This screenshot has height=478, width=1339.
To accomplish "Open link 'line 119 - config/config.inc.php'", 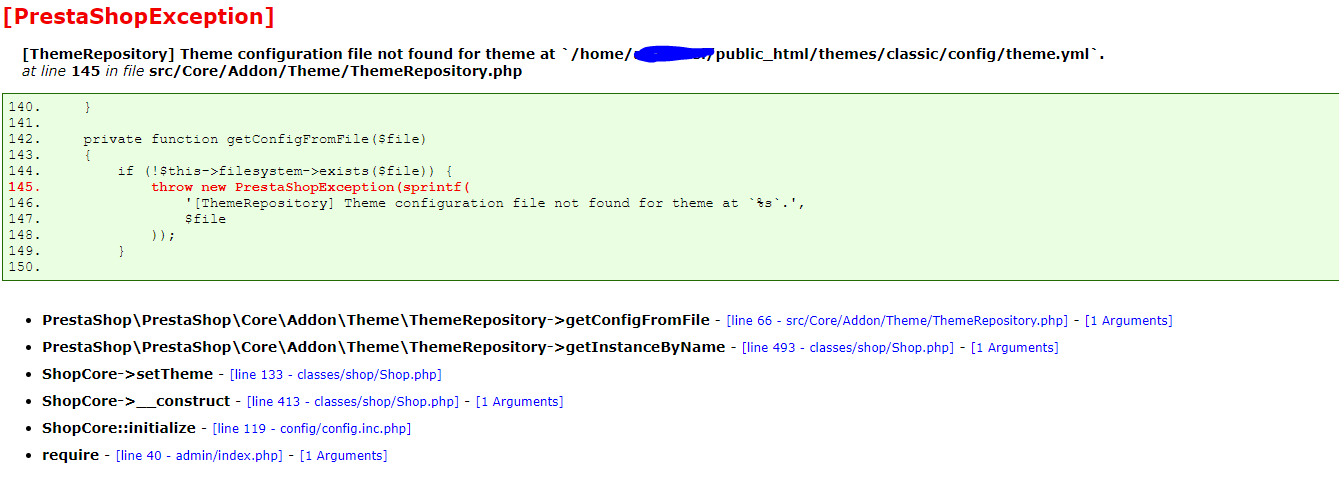I will [x=312, y=429].
